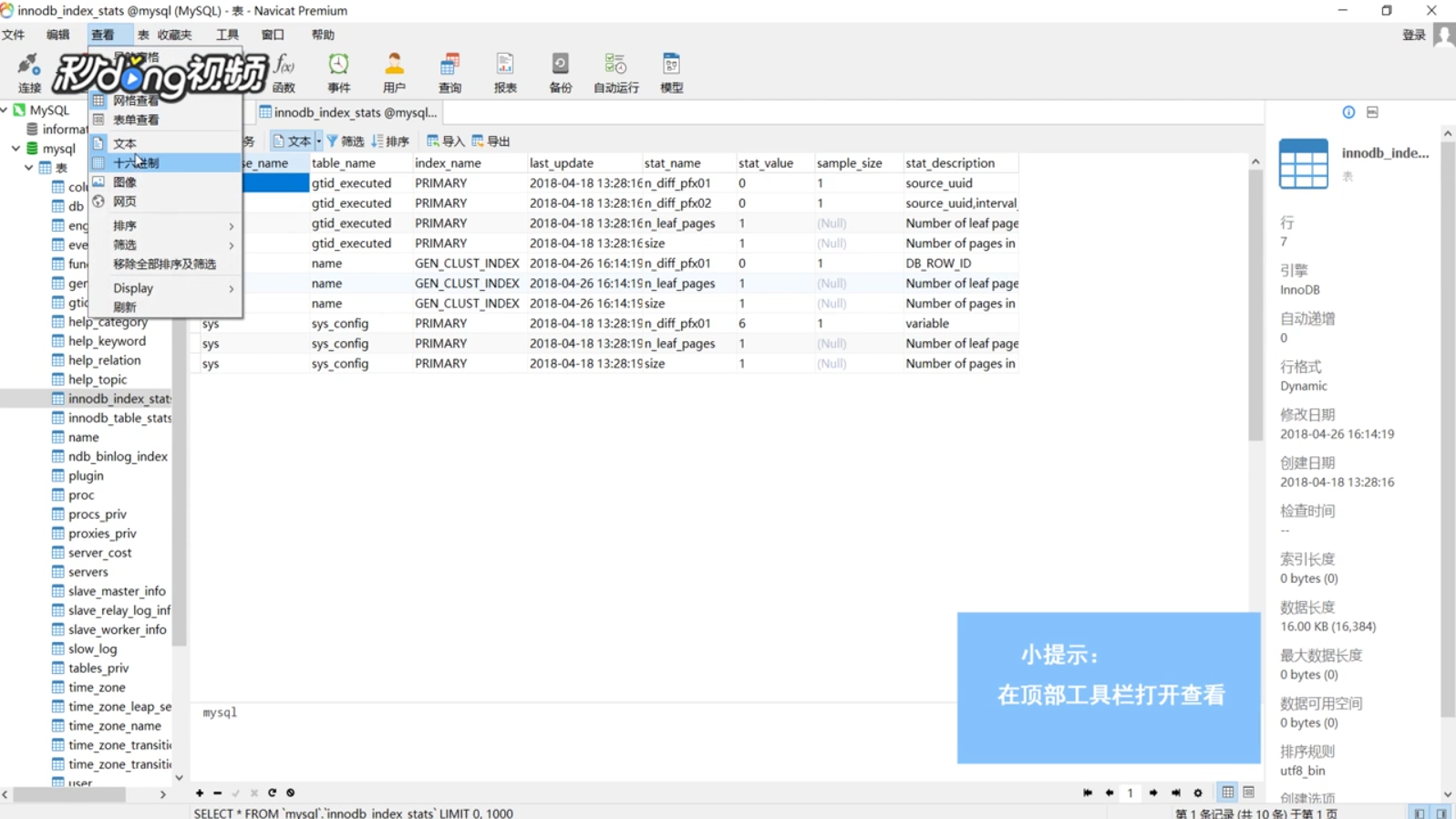Toggle the right info pane icon in status bar

(x=1441, y=813)
